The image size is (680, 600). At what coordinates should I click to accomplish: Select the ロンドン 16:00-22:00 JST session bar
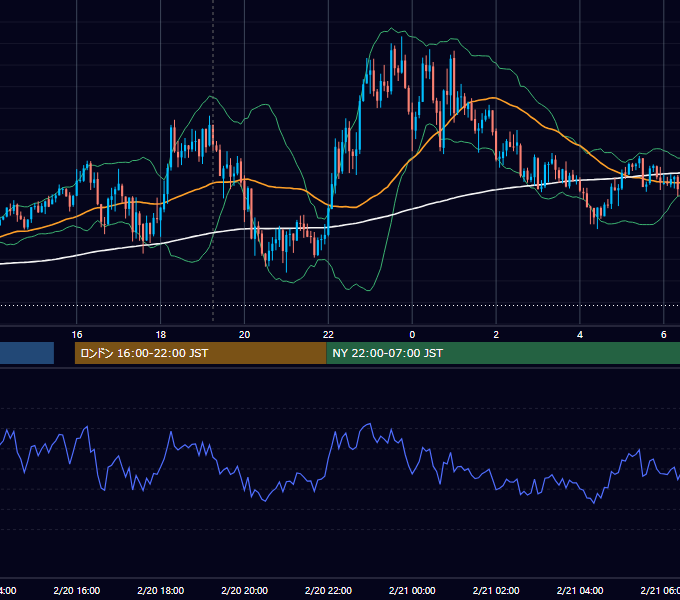[200, 353]
